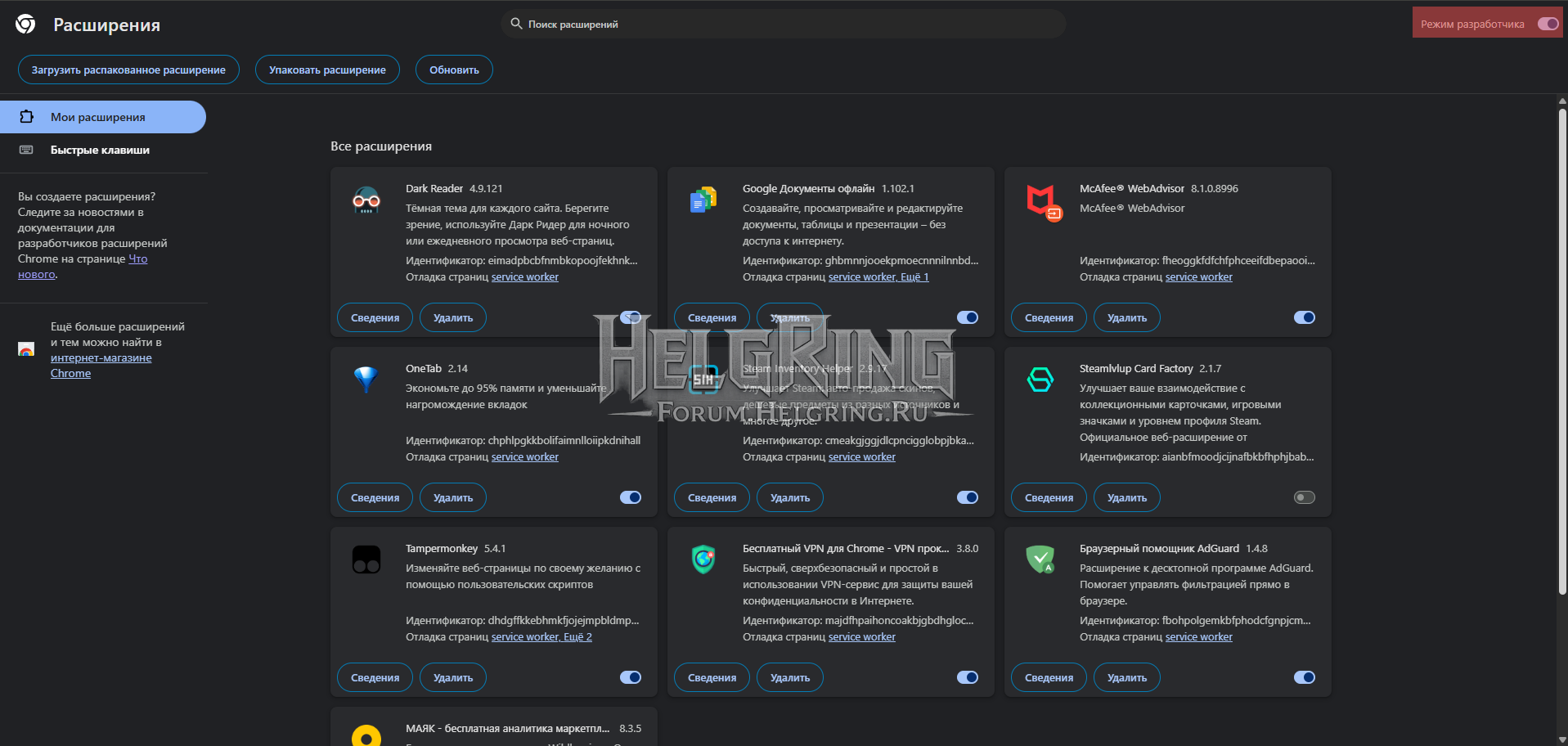Click the Dark Reader extension icon

coord(366,200)
